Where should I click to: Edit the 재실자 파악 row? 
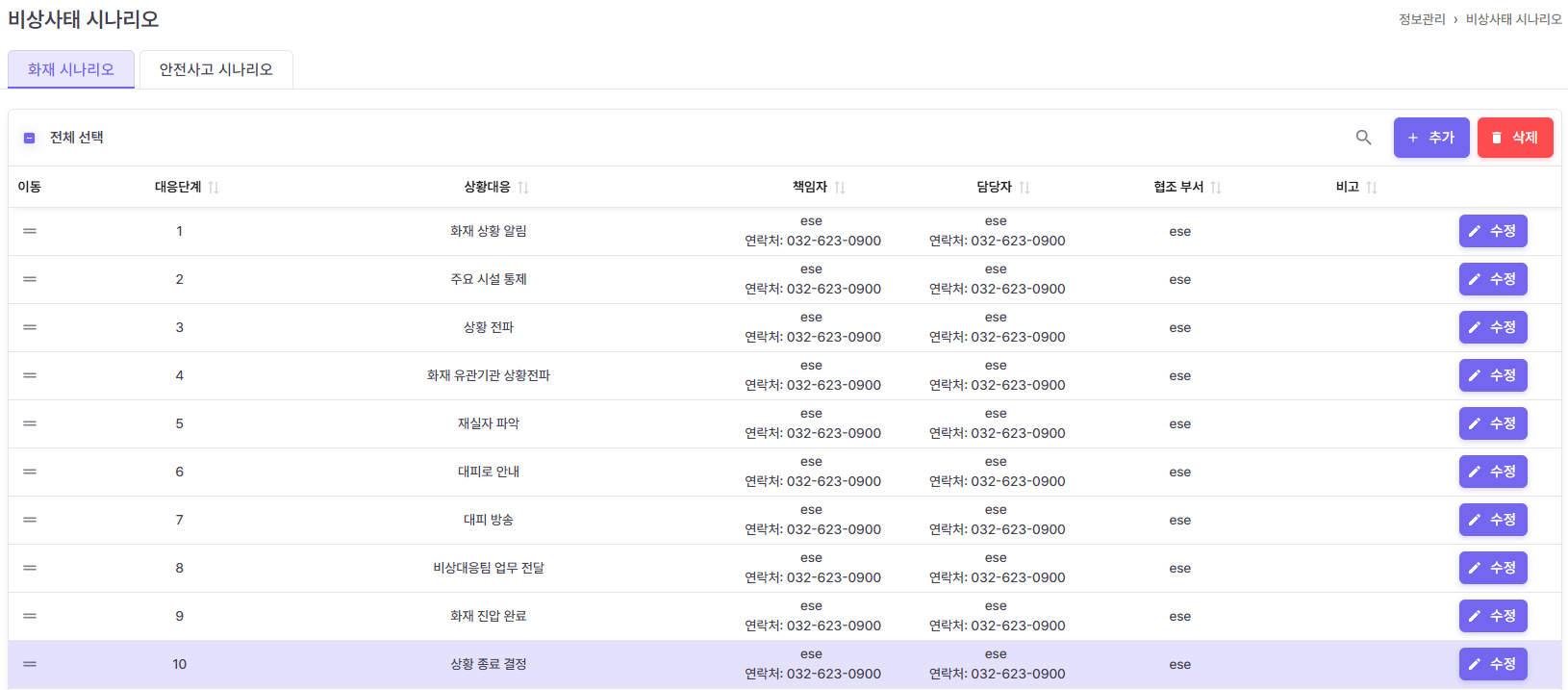[1492, 423]
